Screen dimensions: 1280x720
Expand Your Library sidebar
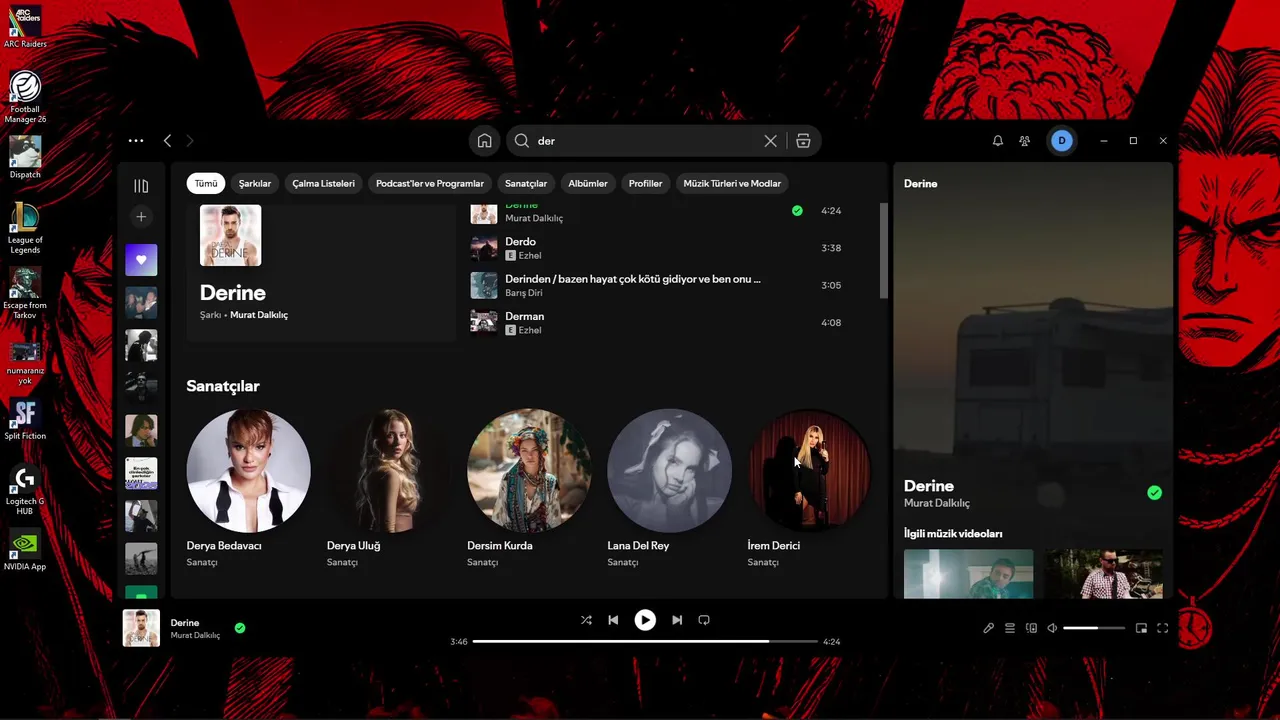[x=141, y=186]
